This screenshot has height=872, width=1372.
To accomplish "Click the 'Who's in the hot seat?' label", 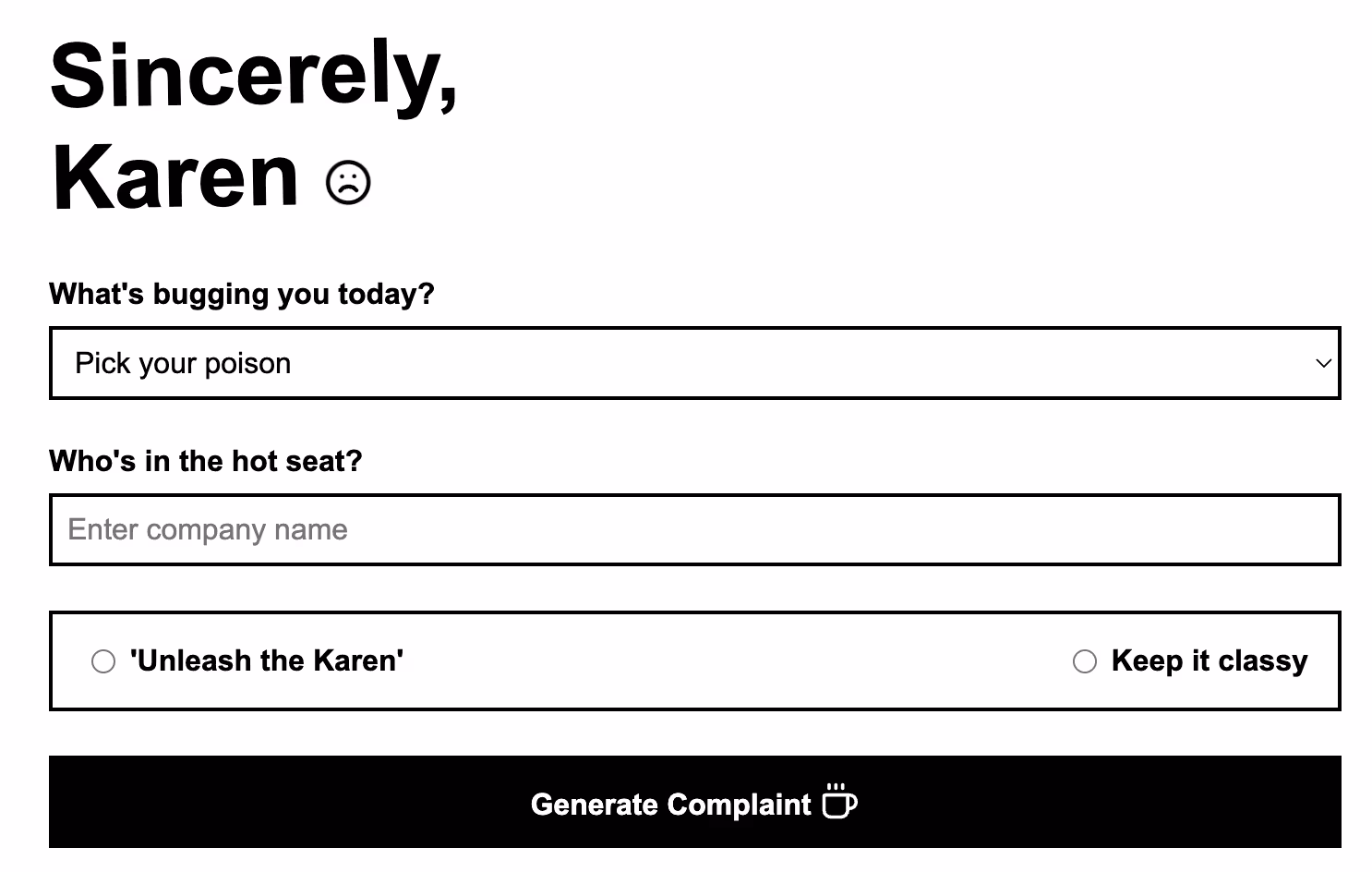I will click(x=205, y=461).
